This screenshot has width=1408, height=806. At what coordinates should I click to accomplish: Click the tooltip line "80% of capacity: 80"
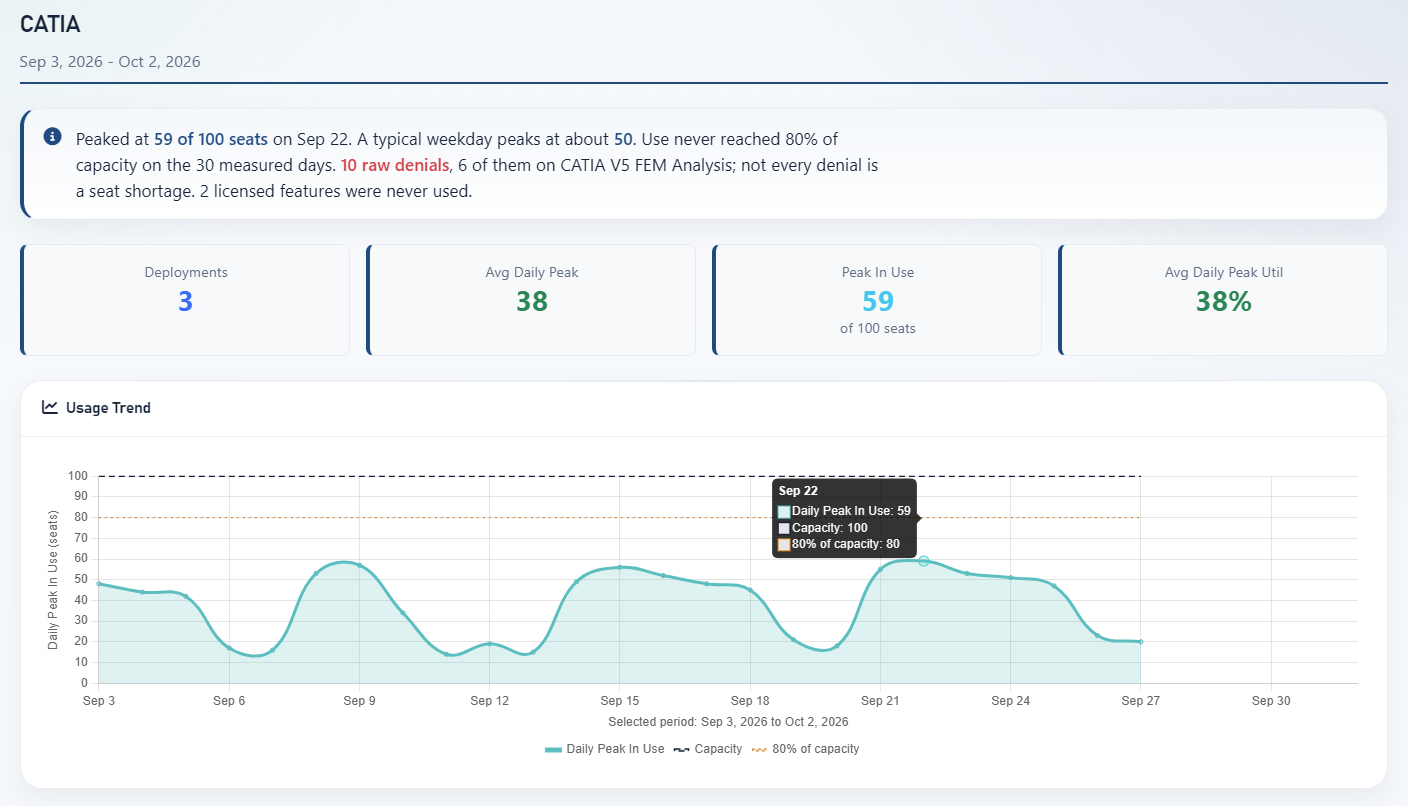tap(846, 545)
